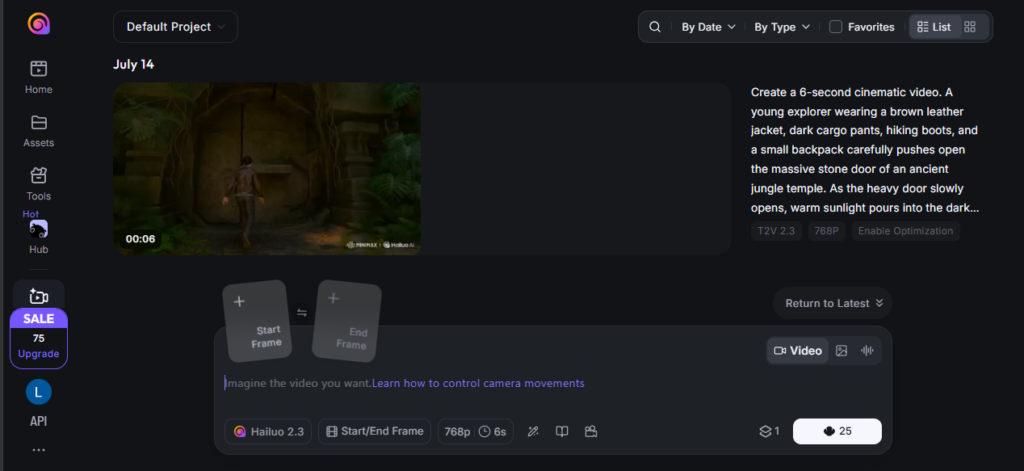The width and height of the screenshot is (1024, 471).
Task: Click the search magnifier icon
Action: click(654, 27)
